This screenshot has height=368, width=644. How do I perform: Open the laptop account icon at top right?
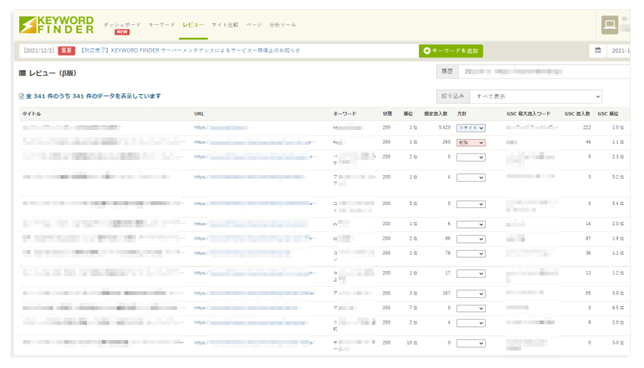point(610,25)
